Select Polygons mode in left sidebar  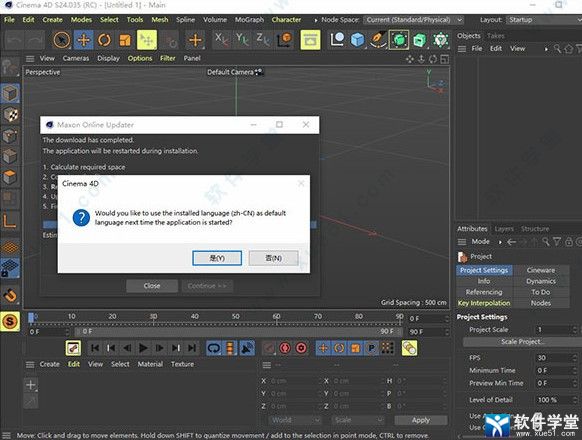coord(10,177)
